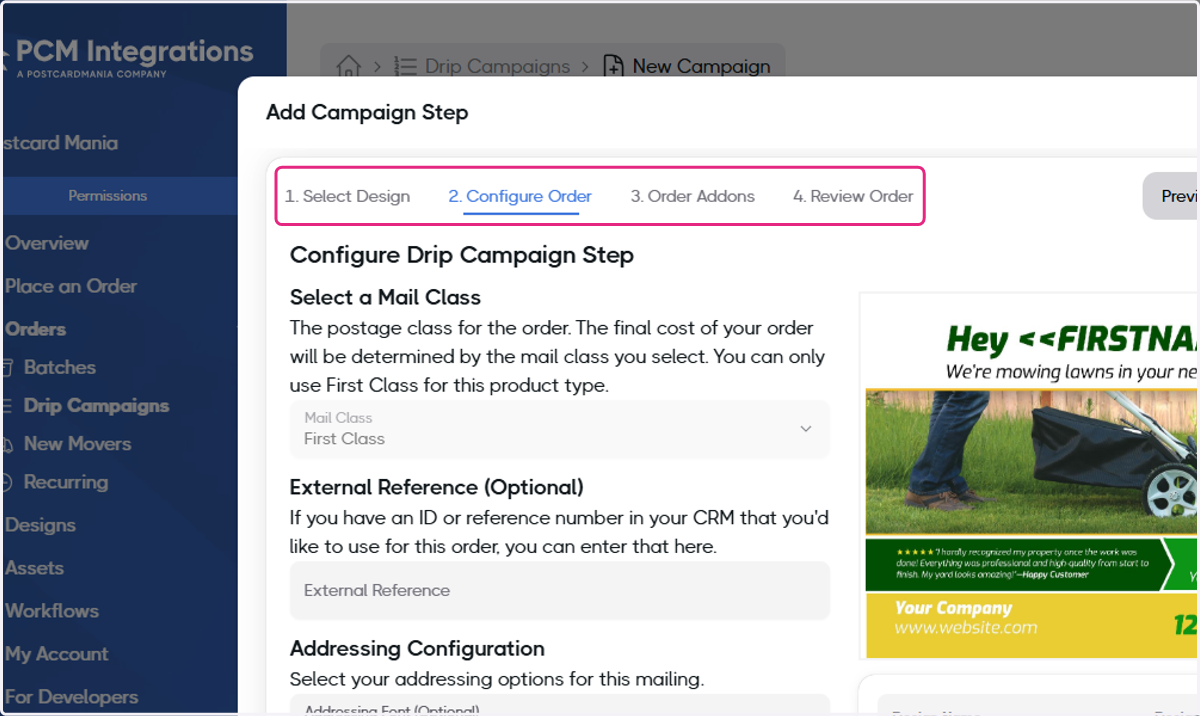
Task: Click the Drip Campaigns list icon in breadcrumb
Action: (405, 66)
